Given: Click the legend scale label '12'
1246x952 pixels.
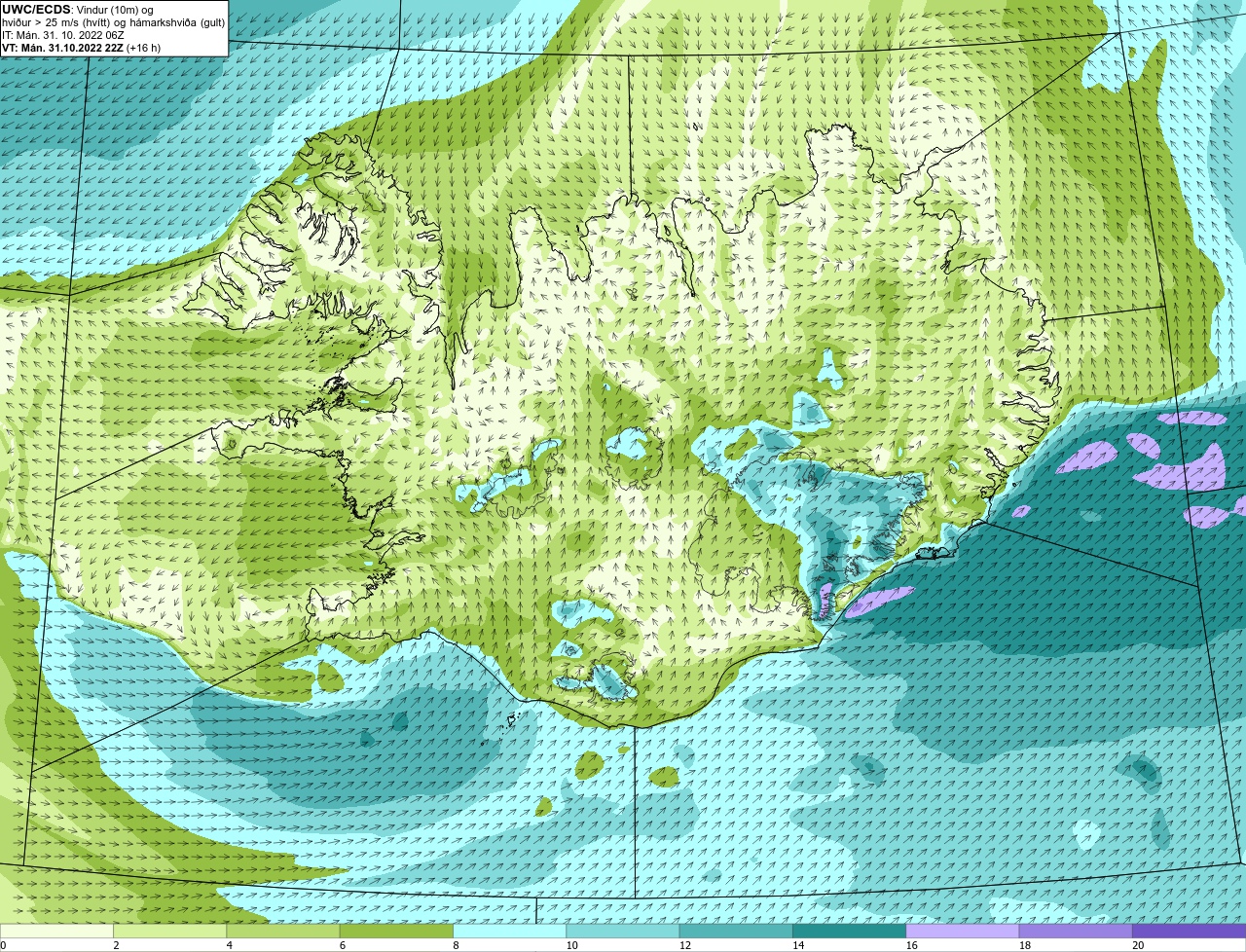Looking at the screenshot, I should pyautogui.click(x=684, y=945).
